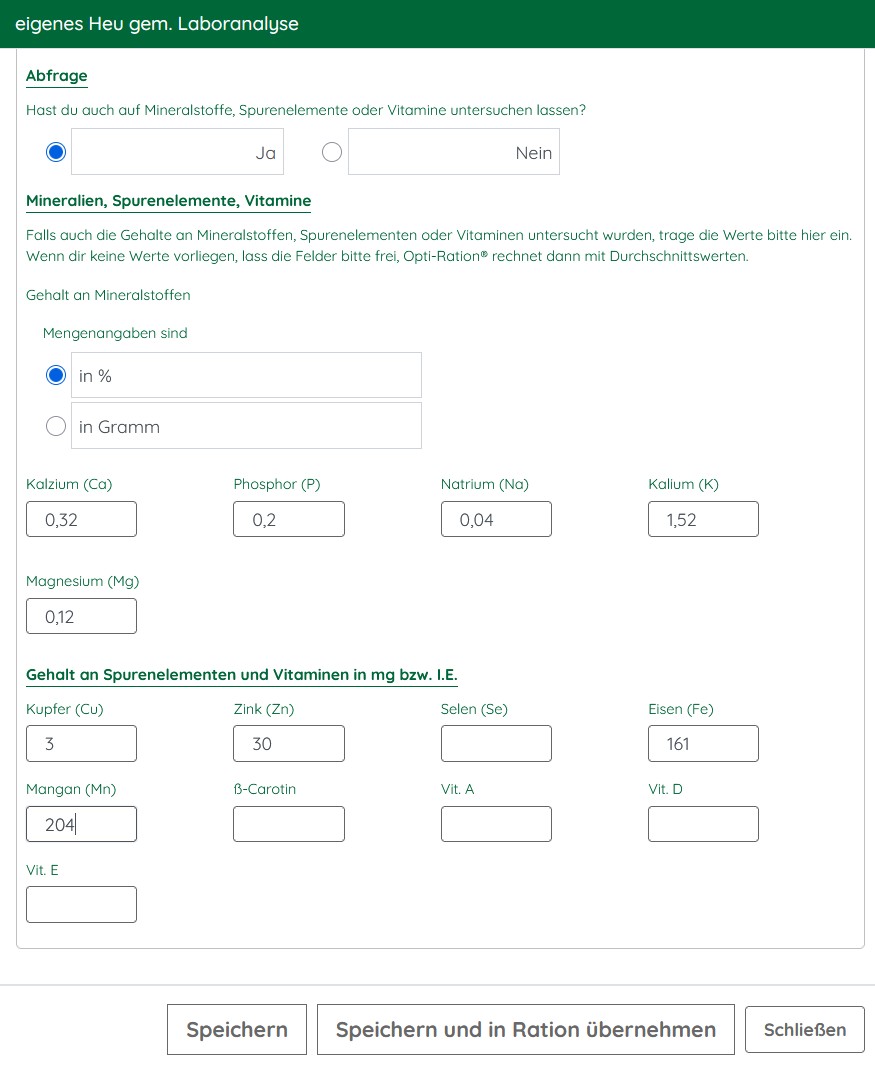Screen dimensions: 875x1066
Task: Choose 'in %' for mineral amounts
Action: click(x=56, y=376)
